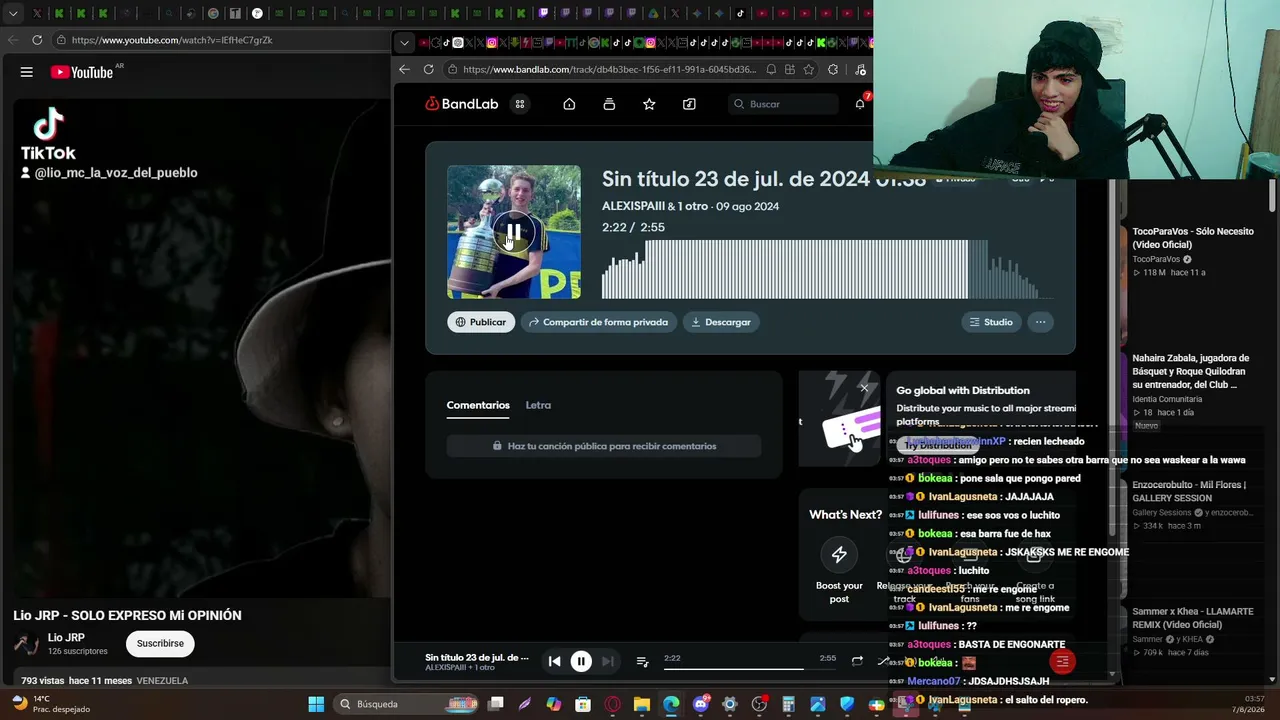Click Boost your post option
Viewport: 1280px width, 720px height.
point(839,570)
